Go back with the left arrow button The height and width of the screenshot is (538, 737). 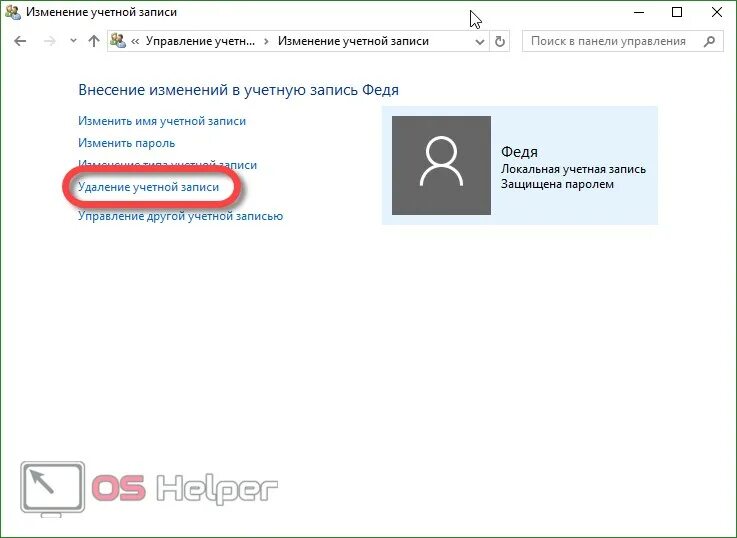click(20, 41)
